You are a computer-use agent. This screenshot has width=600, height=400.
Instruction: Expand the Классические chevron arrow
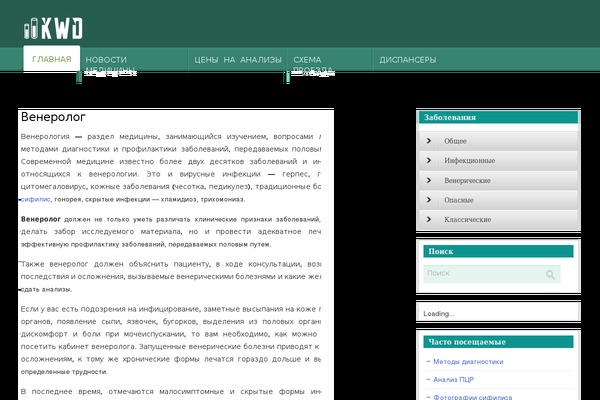(429, 219)
